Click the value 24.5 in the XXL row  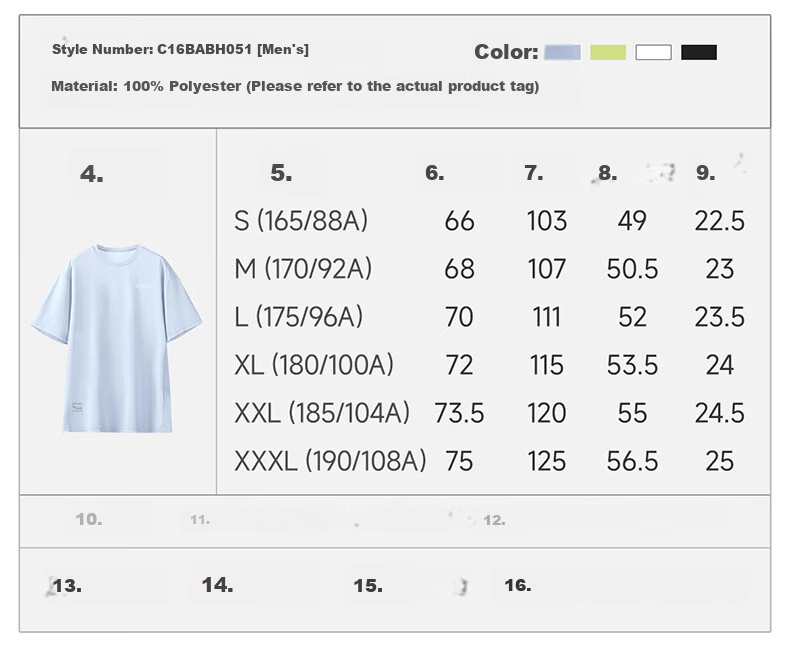719,414
